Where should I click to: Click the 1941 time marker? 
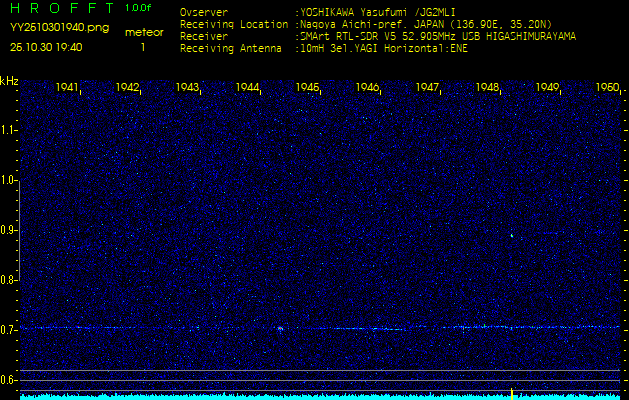pyautogui.click(x=68, y=88)
